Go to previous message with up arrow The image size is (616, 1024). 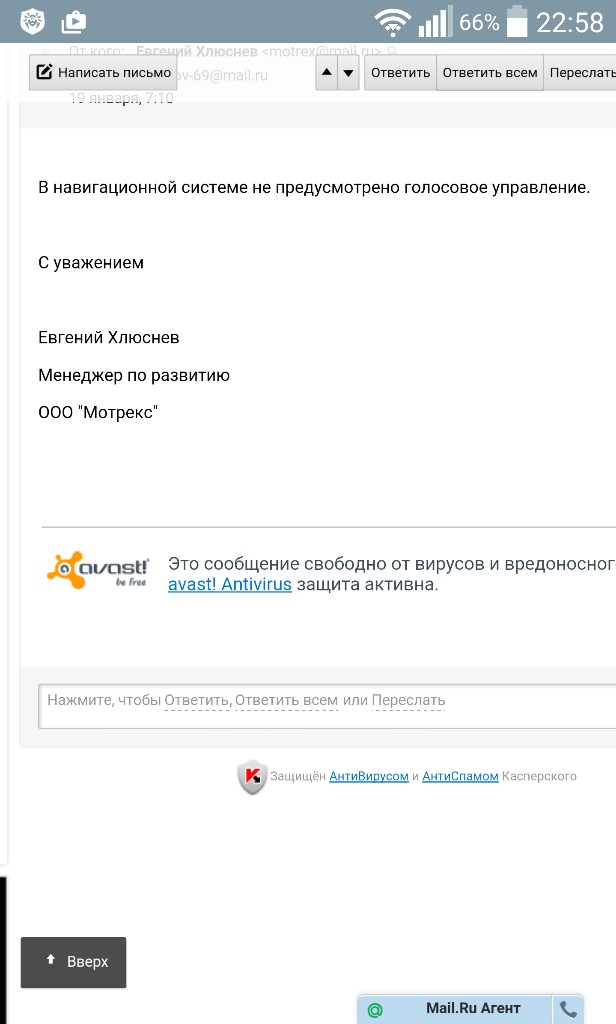[x=327, y=72]
